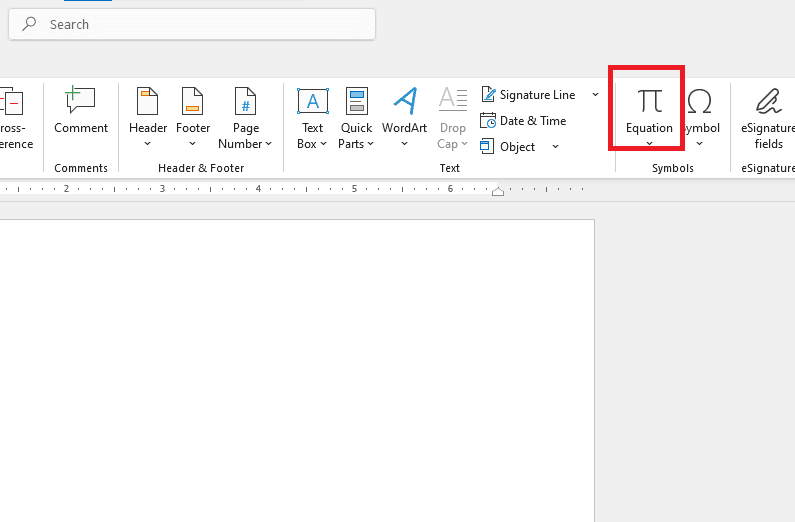Expand the Page Number dropdown arrow

click(269, 144)
